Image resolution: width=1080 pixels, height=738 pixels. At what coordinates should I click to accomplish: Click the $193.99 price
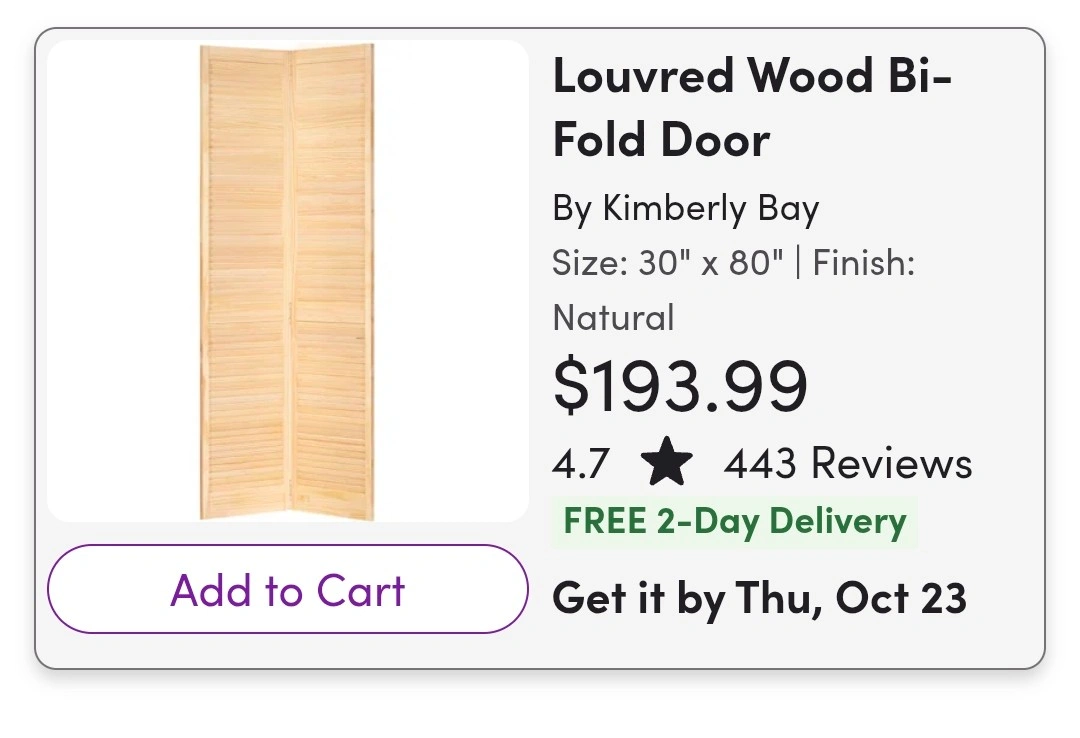click(x=680, y=387)
